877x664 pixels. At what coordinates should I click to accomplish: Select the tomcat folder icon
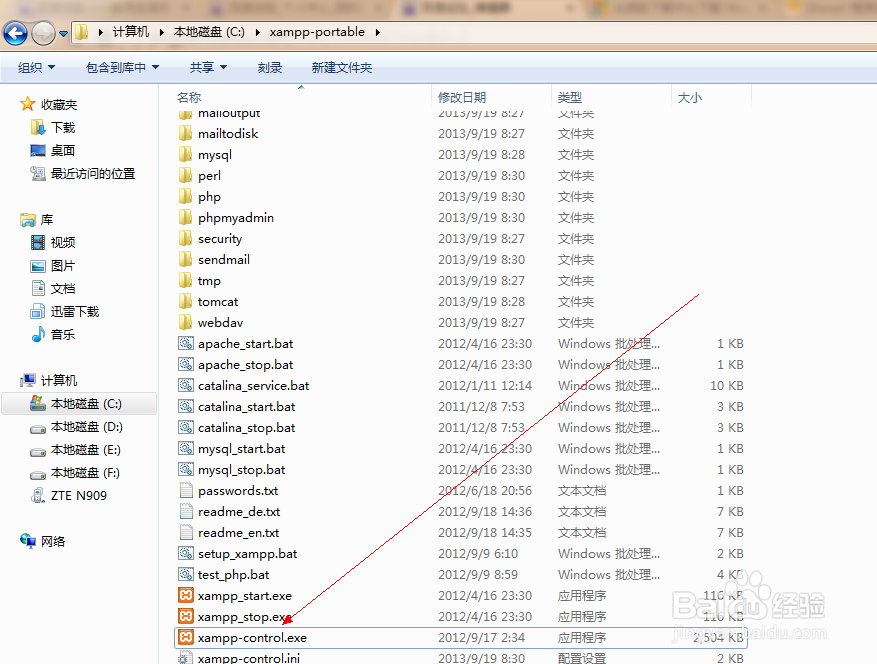tap(186, 302)
